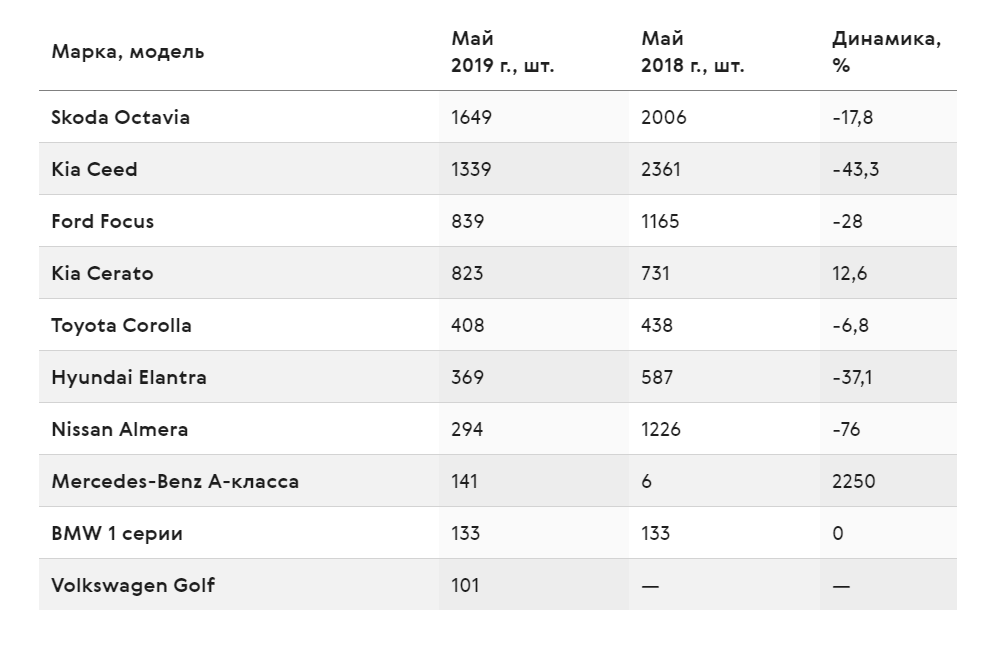Click the 101 value for Volkswagen Golf

pos(465,585)
